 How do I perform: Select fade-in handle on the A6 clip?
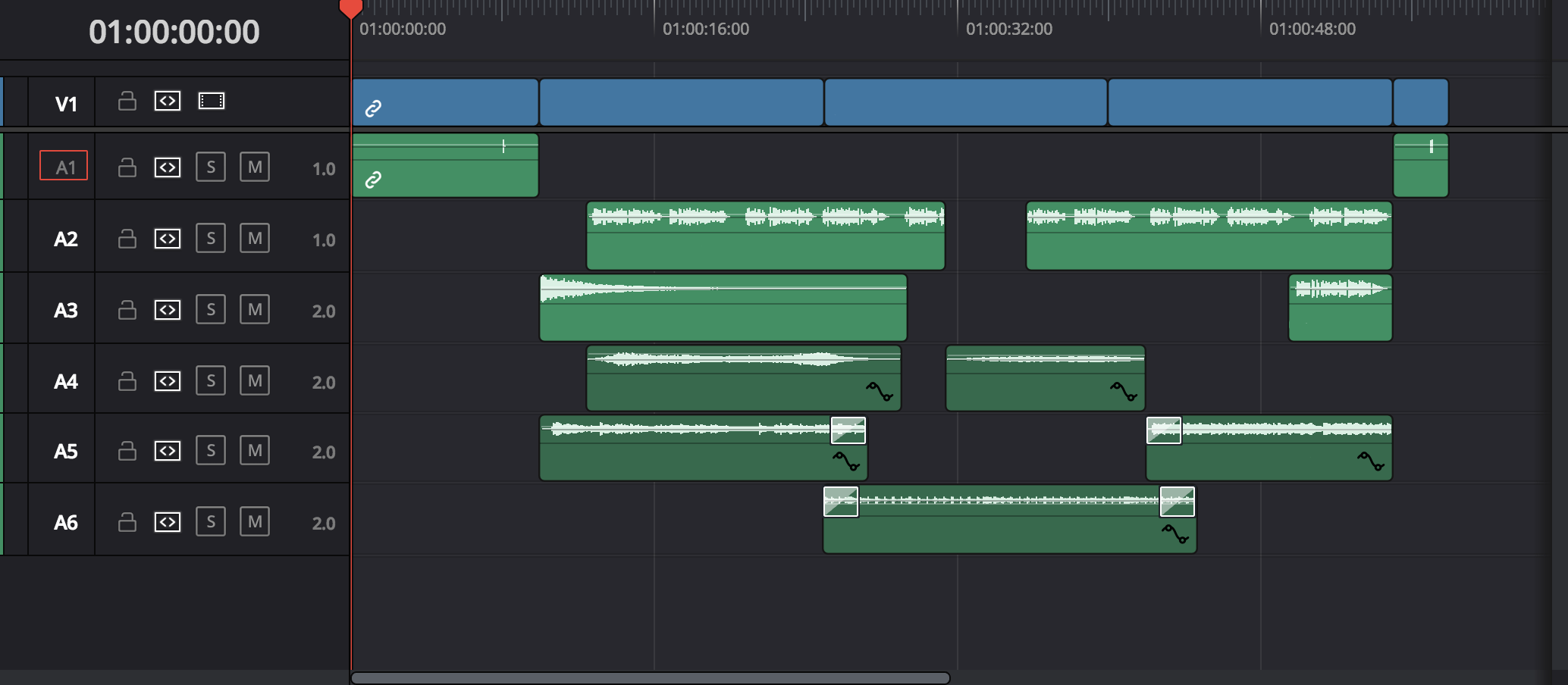click(x=841, y=502)
